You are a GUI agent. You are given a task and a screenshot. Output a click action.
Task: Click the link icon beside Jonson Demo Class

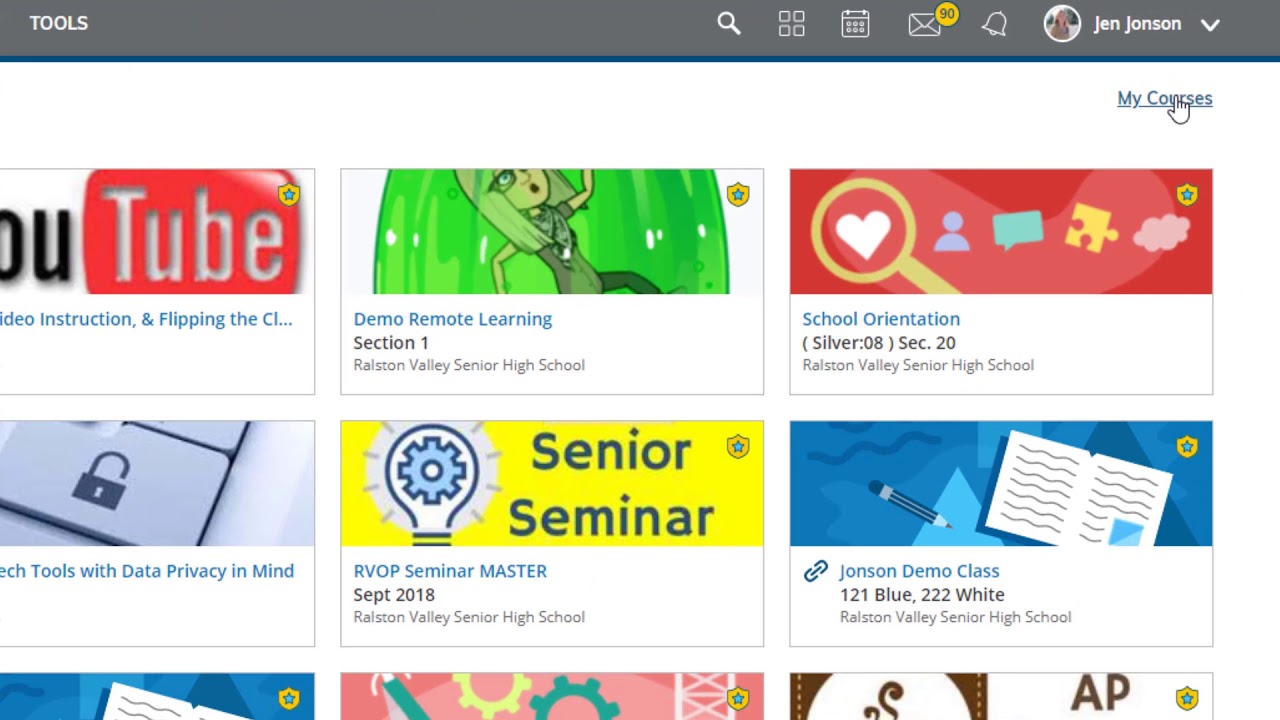point(816,571)
